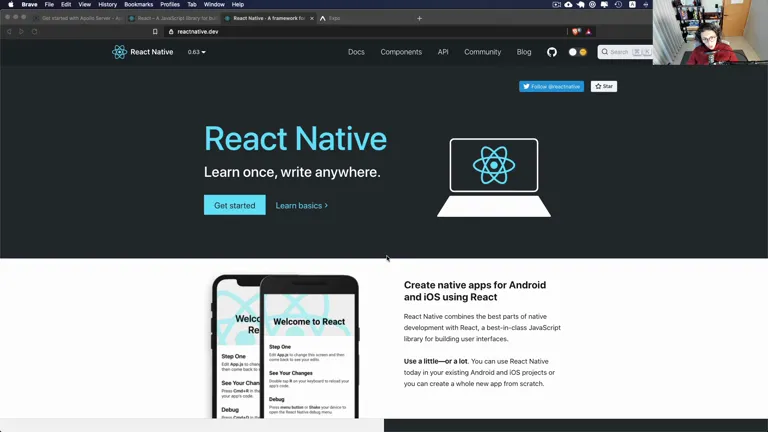Click the GitHub Star button

click(x=603, y=86)
